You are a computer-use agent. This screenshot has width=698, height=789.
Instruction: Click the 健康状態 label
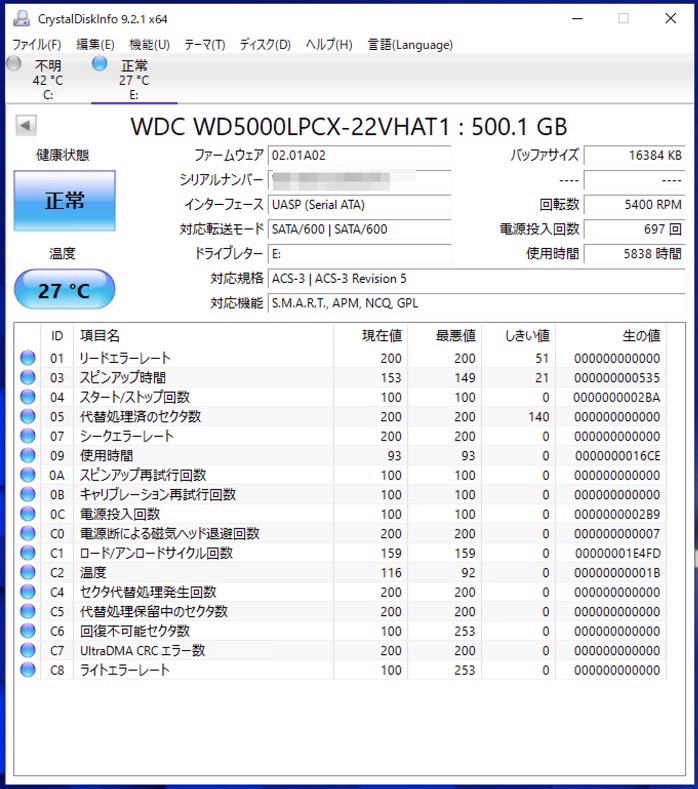pyautogui.click(x=62, y=155)
